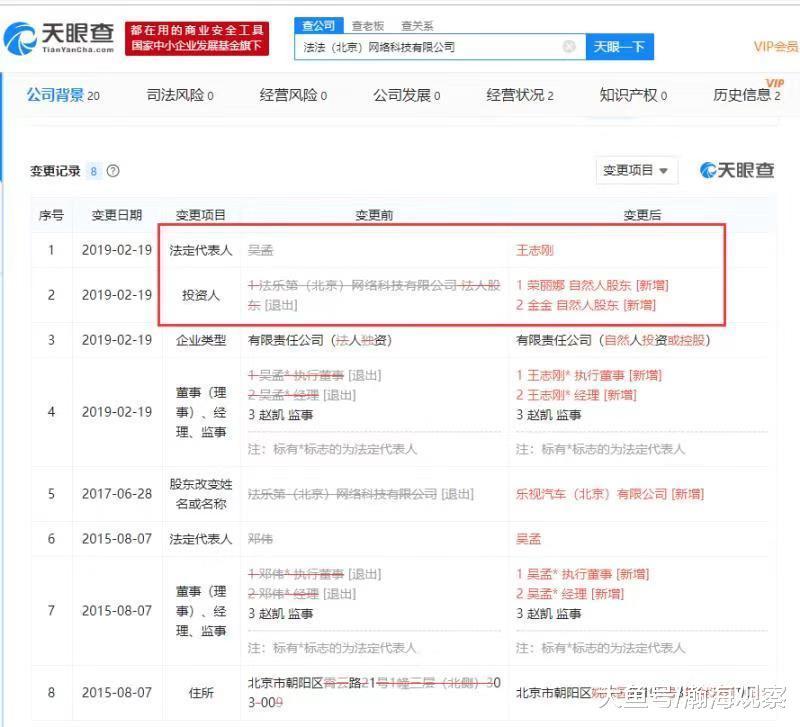Open 王志刚 legal representative link in row 1

tap(534, 250)
